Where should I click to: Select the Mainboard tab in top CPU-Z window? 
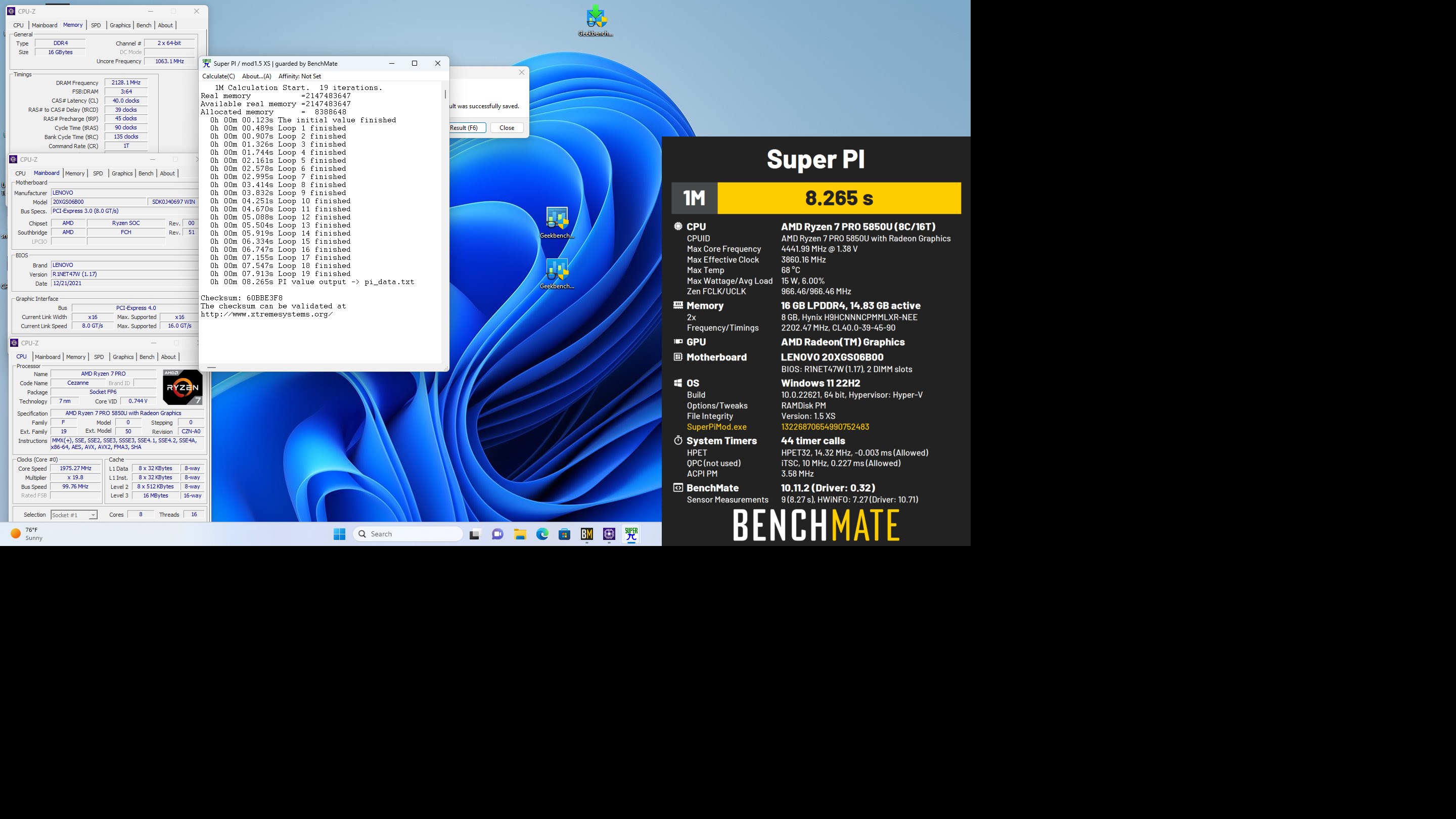pos(44,25)
